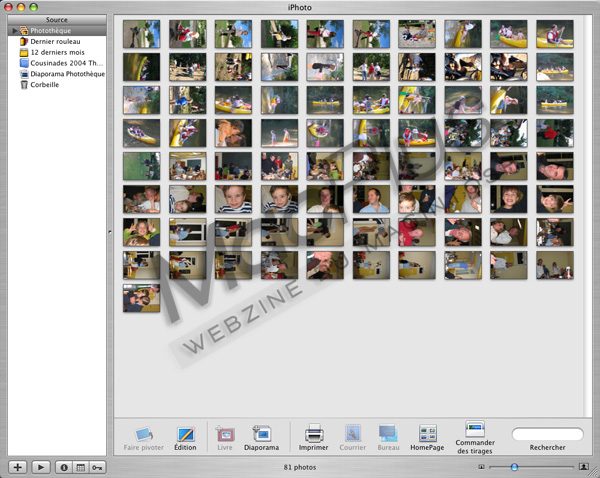
Task: Click the Imprimer printer icon
Action: pyautogui.click(x=314, y=433)
